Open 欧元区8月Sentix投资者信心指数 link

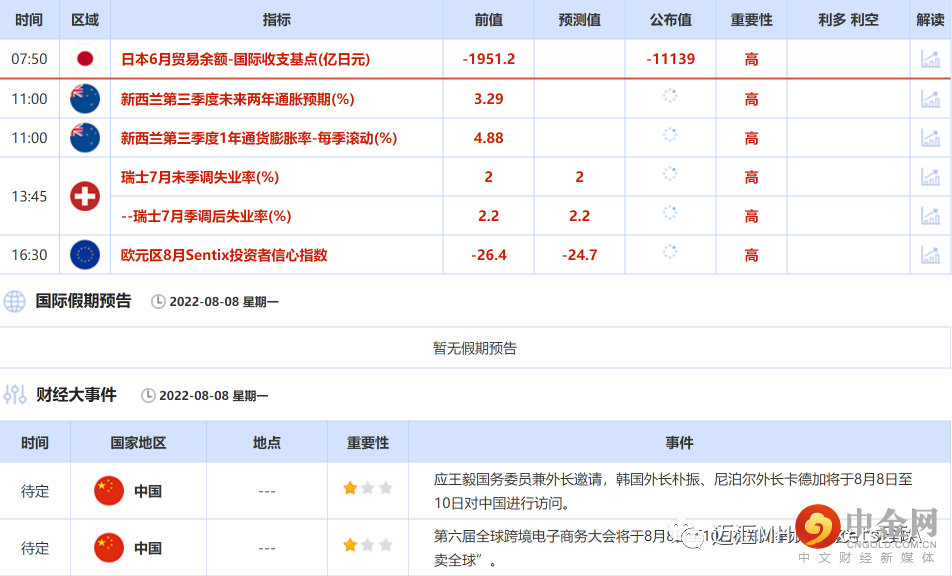pyautogui.click(x=224, y=256)
